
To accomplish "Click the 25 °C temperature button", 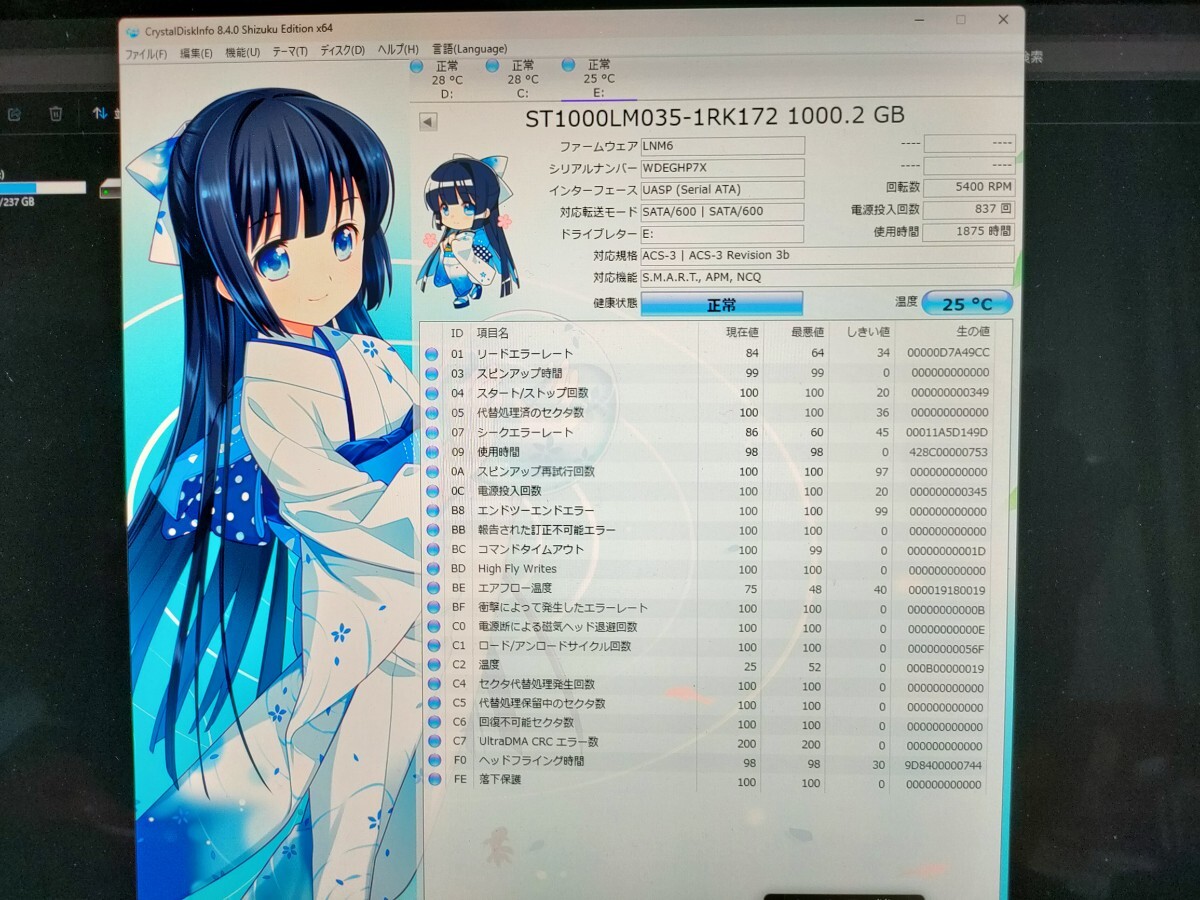I will point(966,302).
